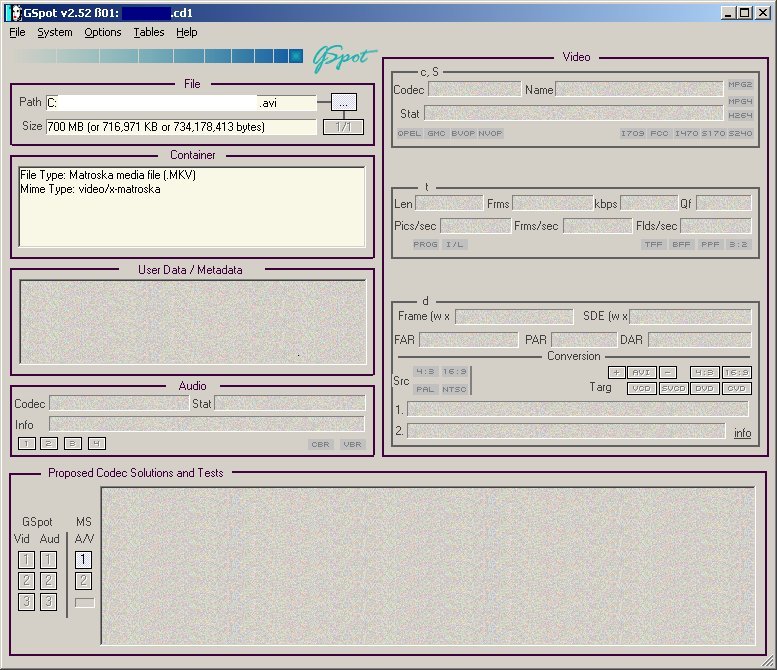This screenshot has width=777, height=670.
Task: Click the GMC indicator
Action: [x=436, y=133]
